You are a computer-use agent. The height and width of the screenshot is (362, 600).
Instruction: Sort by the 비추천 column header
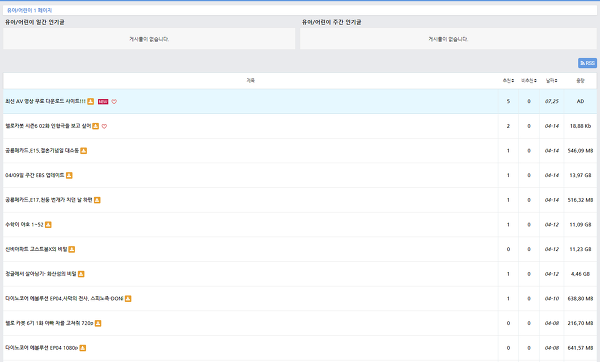(x=529, y=80)
